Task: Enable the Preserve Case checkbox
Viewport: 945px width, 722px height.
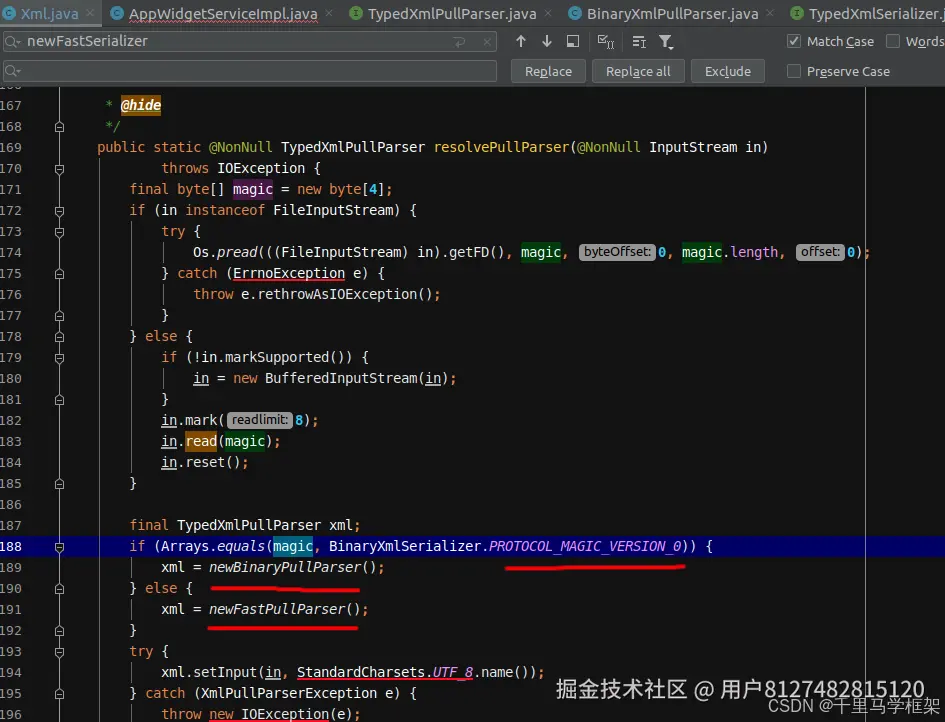Action: tap(794, 71)
